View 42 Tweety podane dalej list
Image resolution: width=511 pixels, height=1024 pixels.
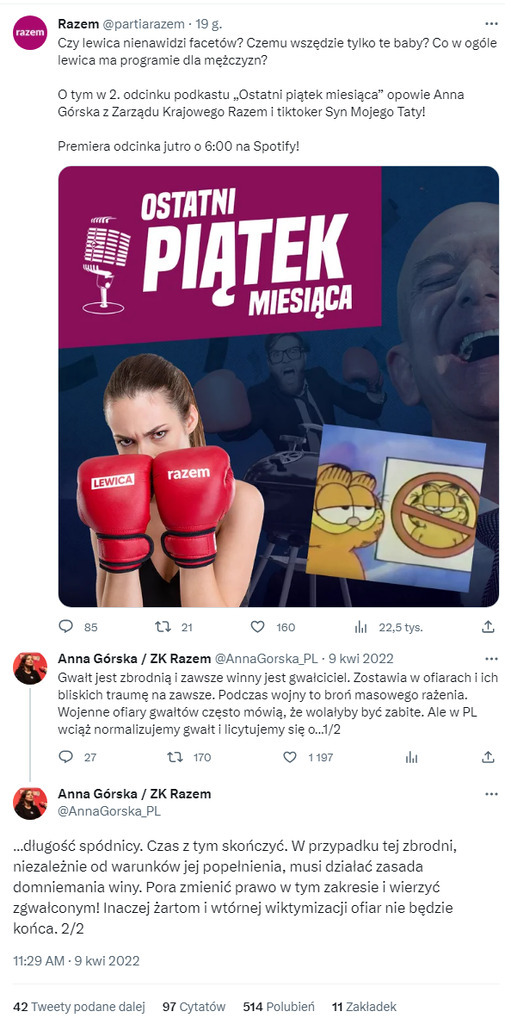(x=79, y=1006)
